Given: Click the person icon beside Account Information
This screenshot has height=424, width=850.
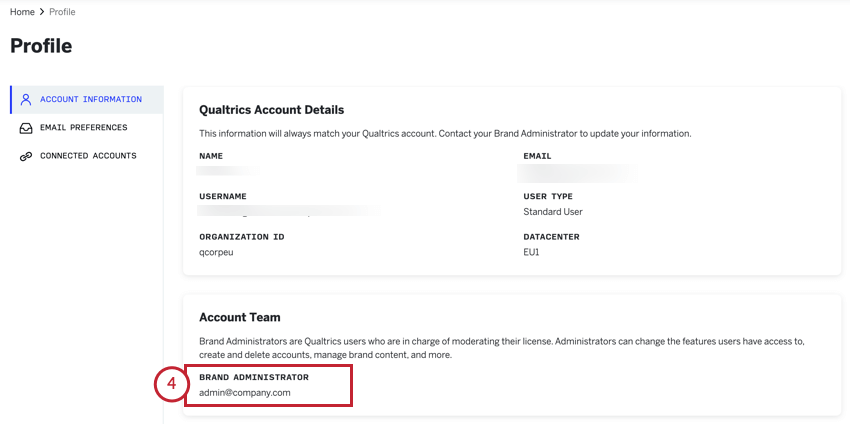Looking at the screenshot, I should pyautogui.click(x=26, y=100).
